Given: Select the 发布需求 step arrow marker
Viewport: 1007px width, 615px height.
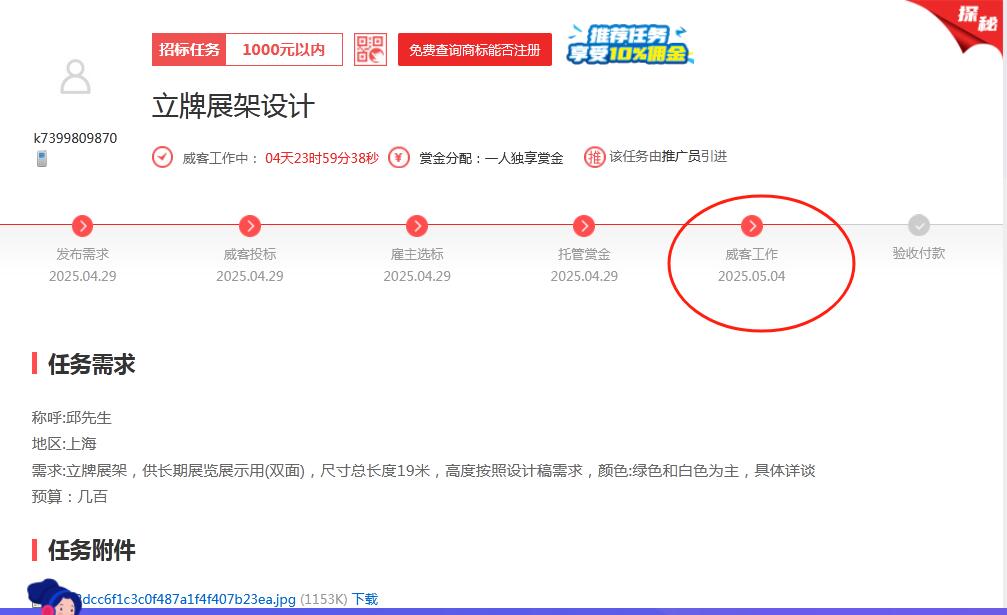Looking at the screenshot, I should [83, 226].
